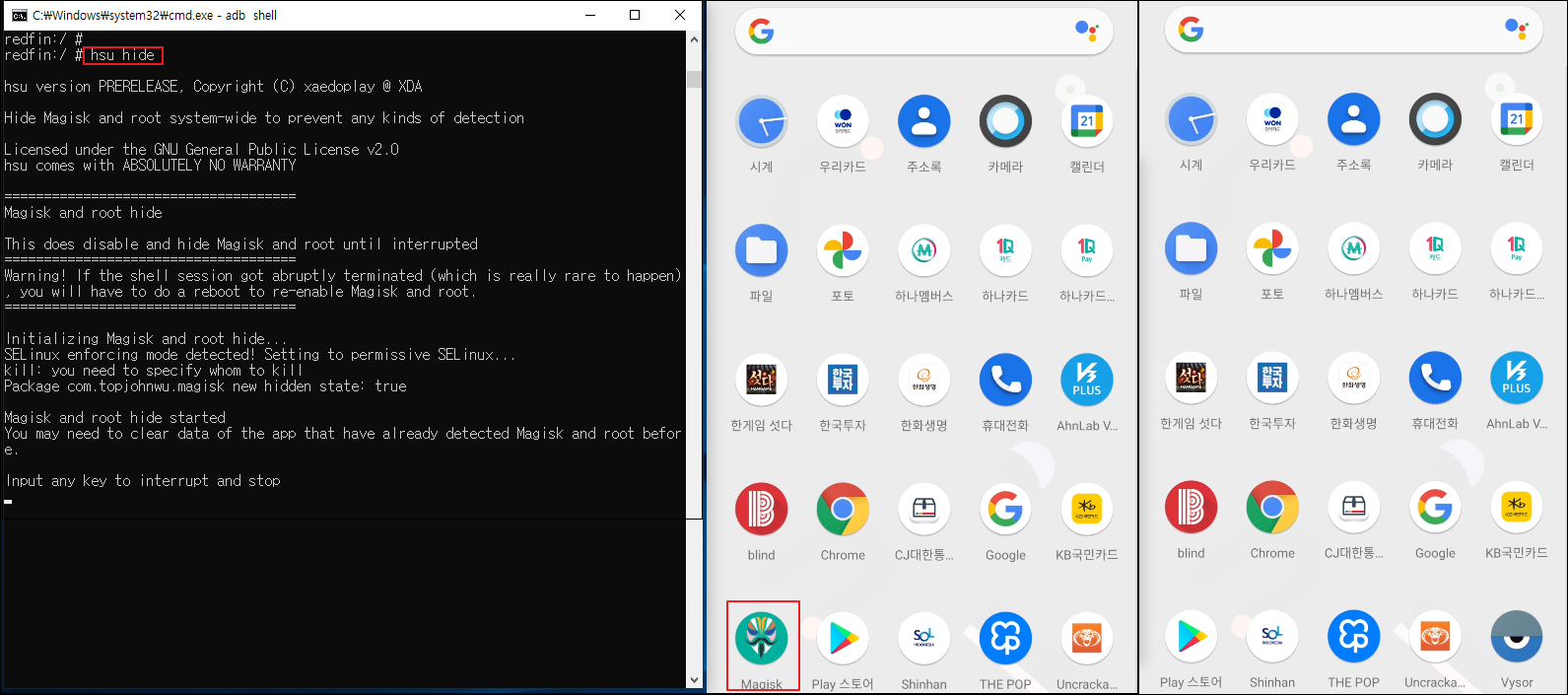Tap Google Assistant icon on the Vysor phone screen
The width and height of the screenshot is (1568, 695).
pos(1516,30)
